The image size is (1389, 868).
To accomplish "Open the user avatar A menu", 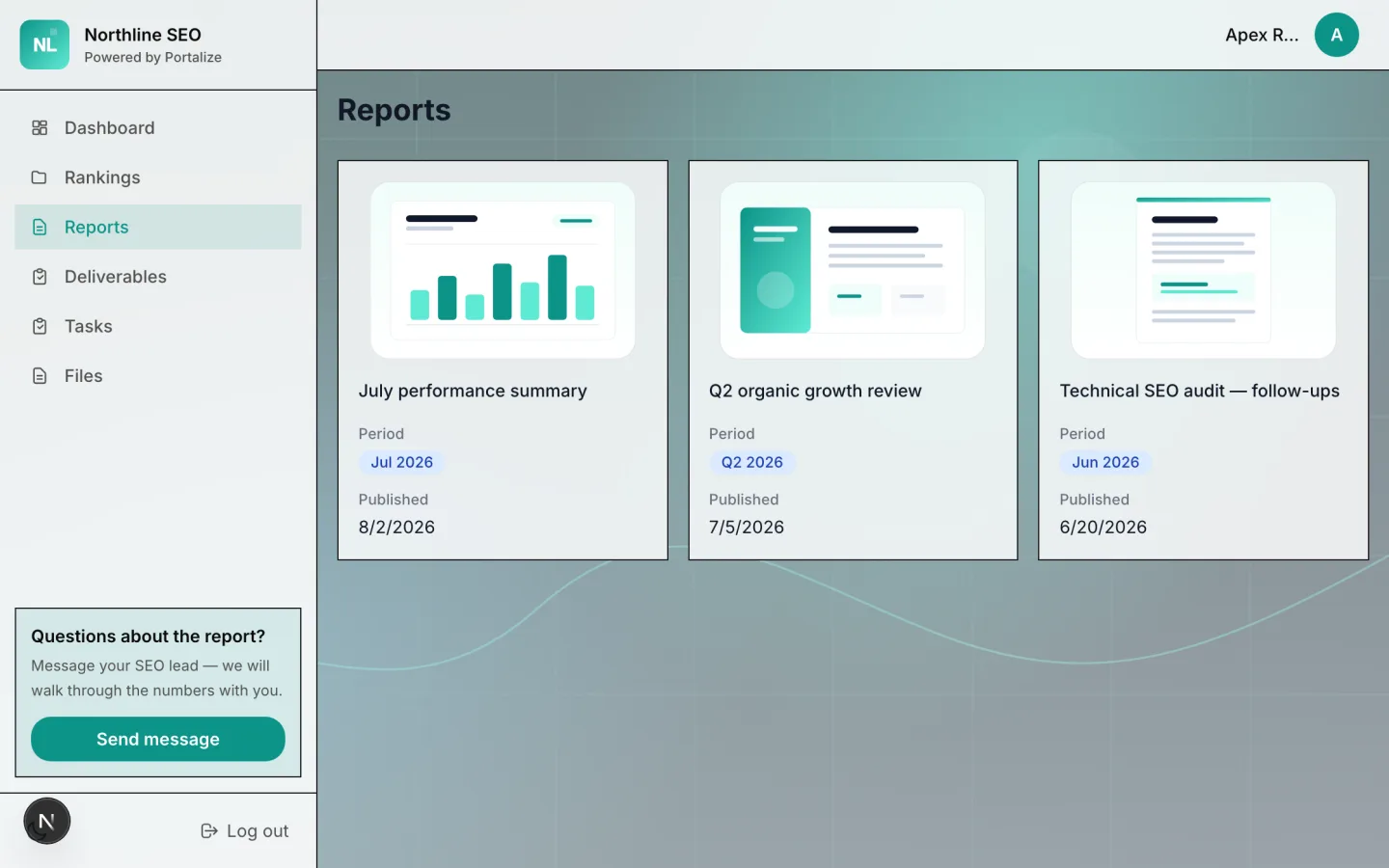I will coord(1336,35).
